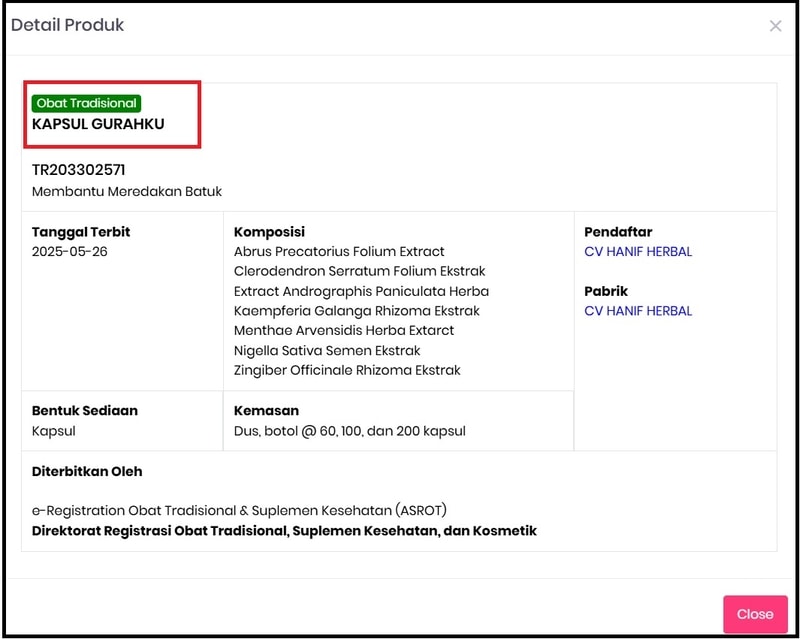Viewport: 800px width, 639px height.
Task: Open CV HANIF HERBAL link under Pabrik
Action: (638, 311)
